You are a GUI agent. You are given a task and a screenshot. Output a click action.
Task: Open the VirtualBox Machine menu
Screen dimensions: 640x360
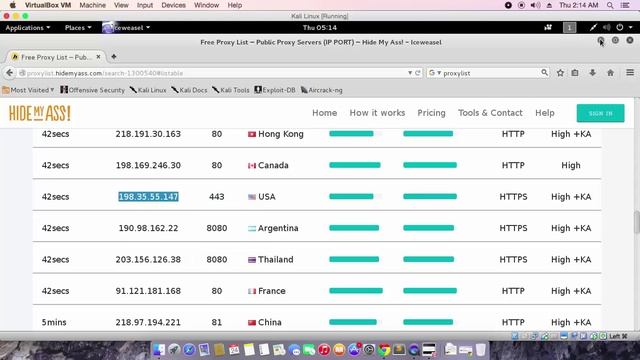coord(92,5)
